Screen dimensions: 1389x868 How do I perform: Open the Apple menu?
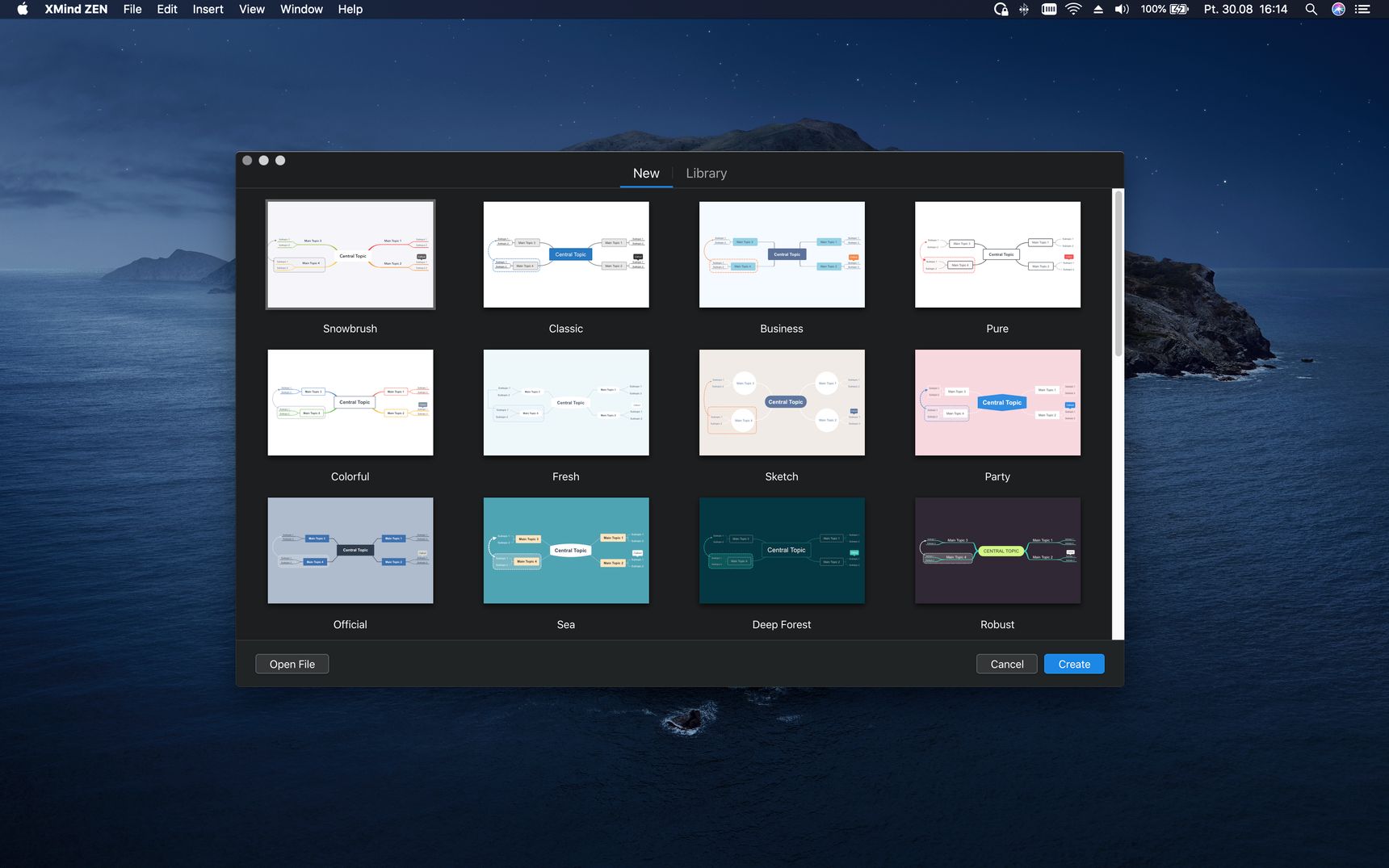(23, 9)
